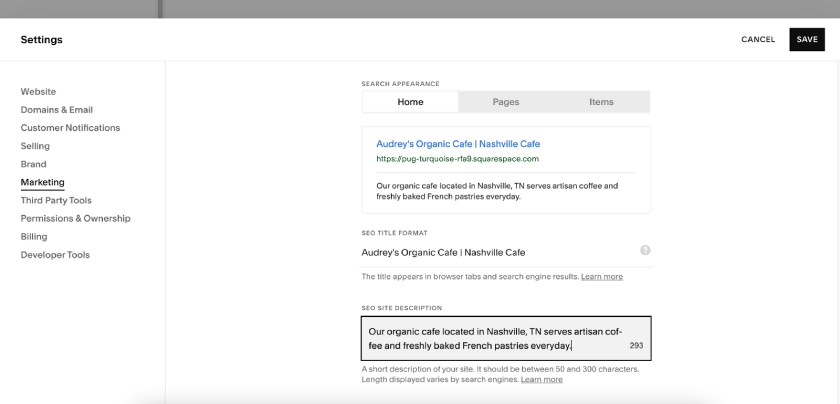Viewport: 840px width, 404px height.
Task: Open Third Party Tools settings
Action: [56, 200]
